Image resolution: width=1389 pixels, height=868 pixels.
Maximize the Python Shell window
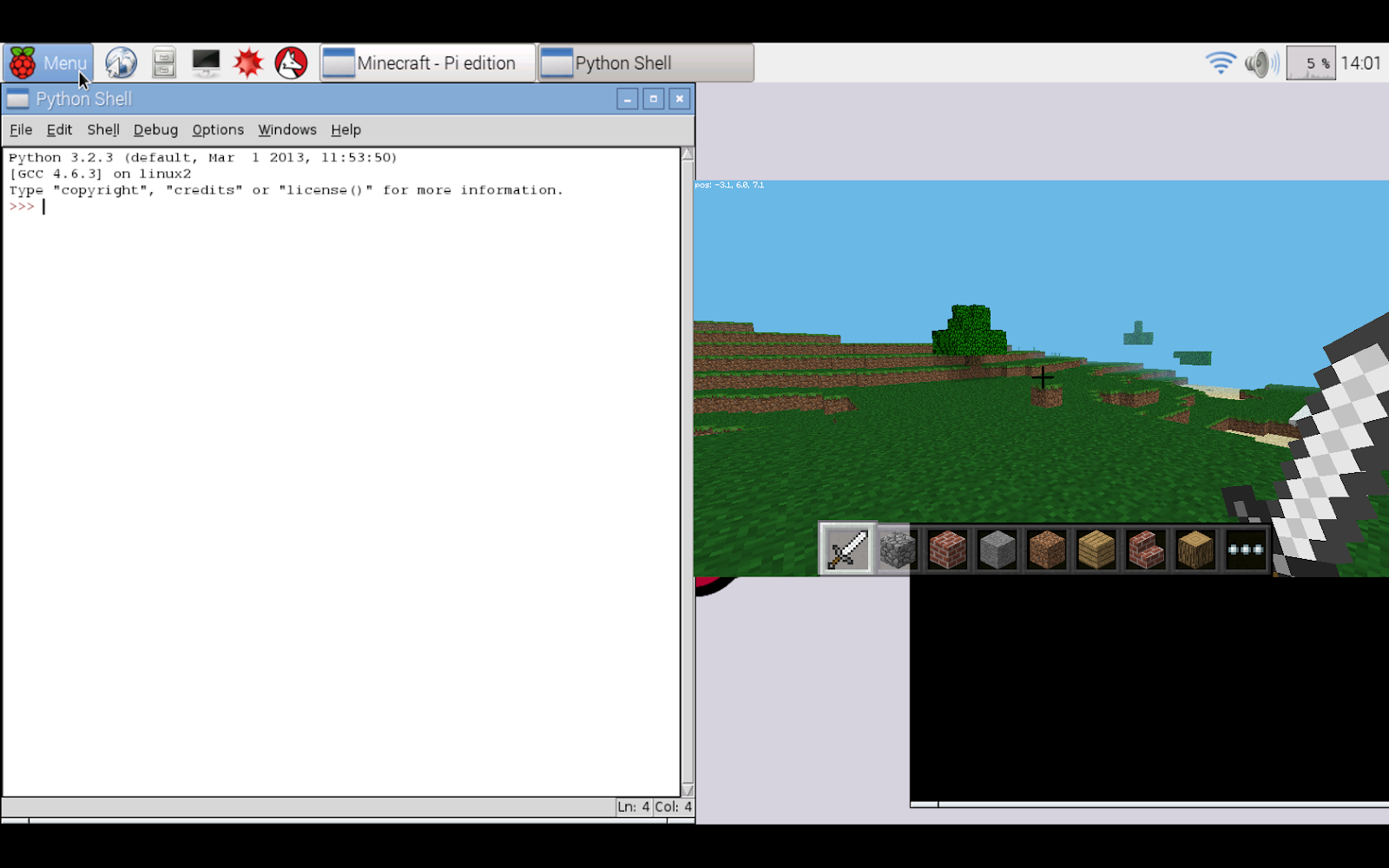(654, 99)
